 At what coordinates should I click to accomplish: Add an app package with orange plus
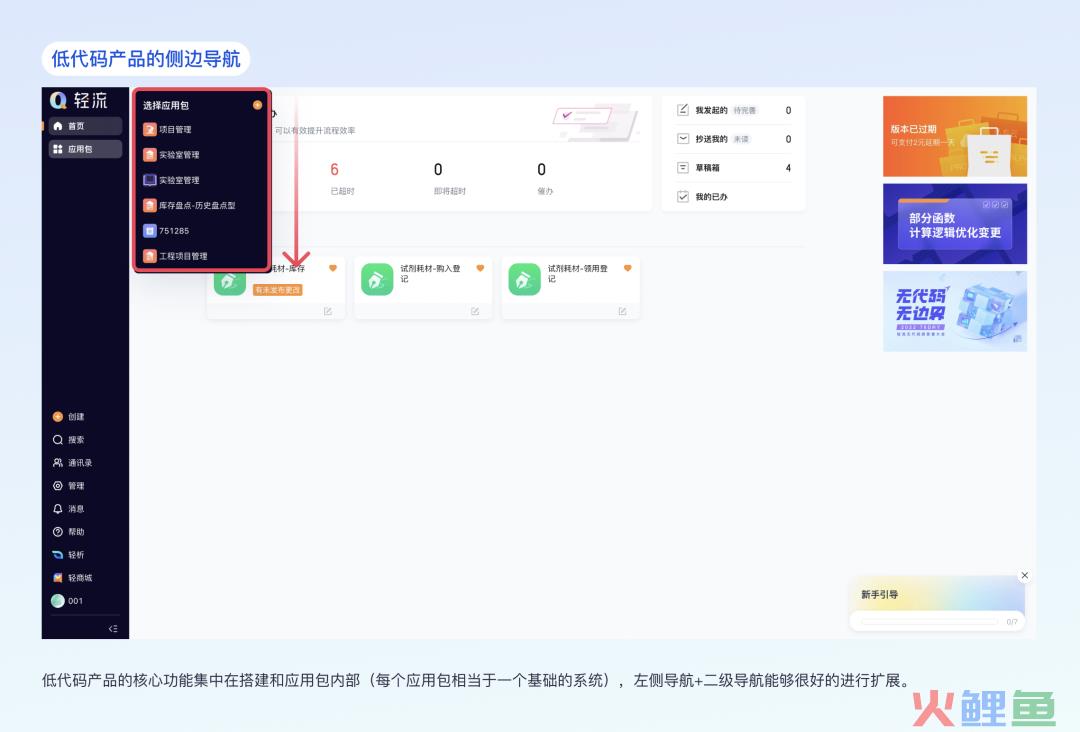tap(257, 105)
